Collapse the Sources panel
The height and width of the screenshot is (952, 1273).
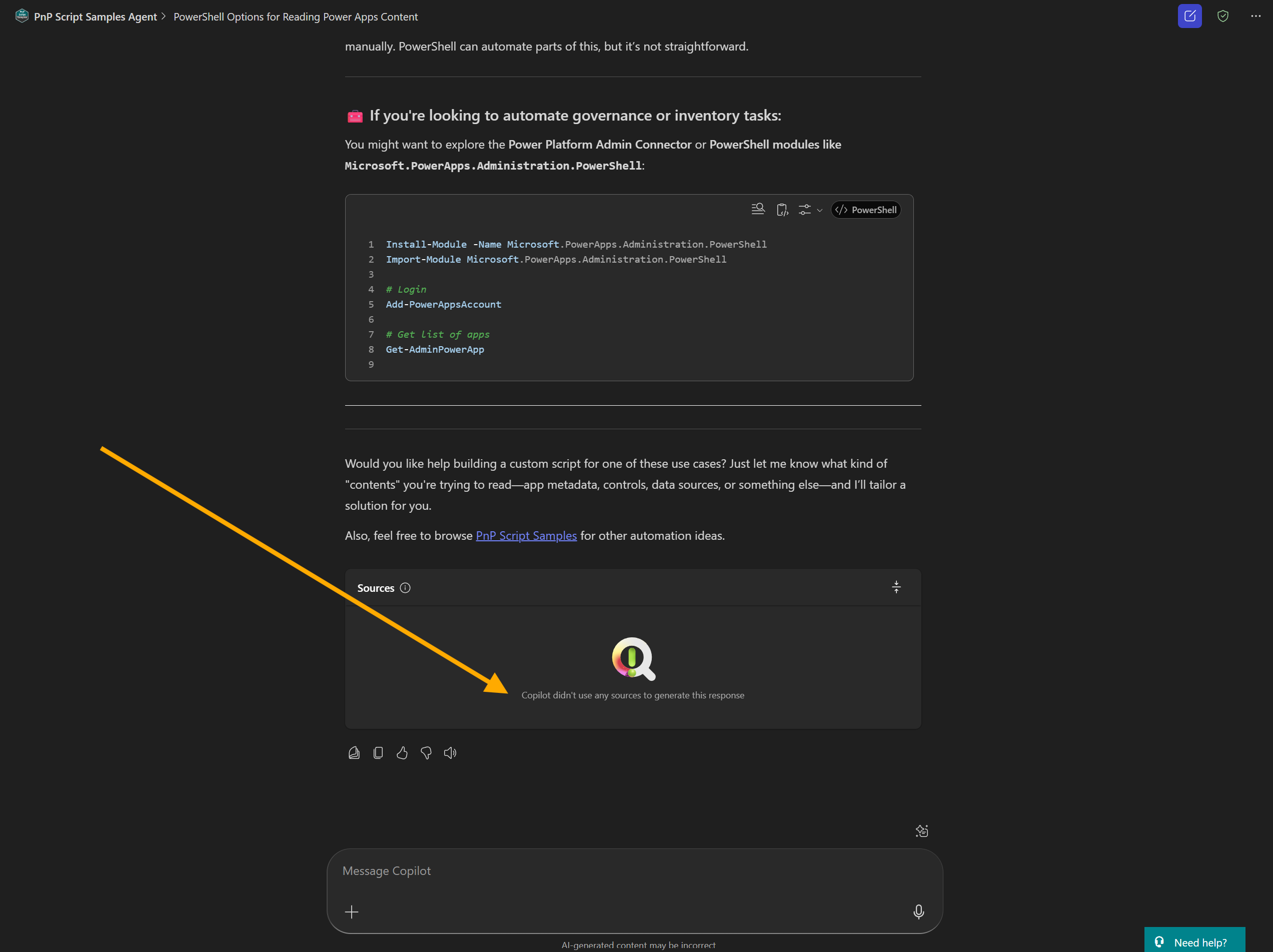click(896, 587)
